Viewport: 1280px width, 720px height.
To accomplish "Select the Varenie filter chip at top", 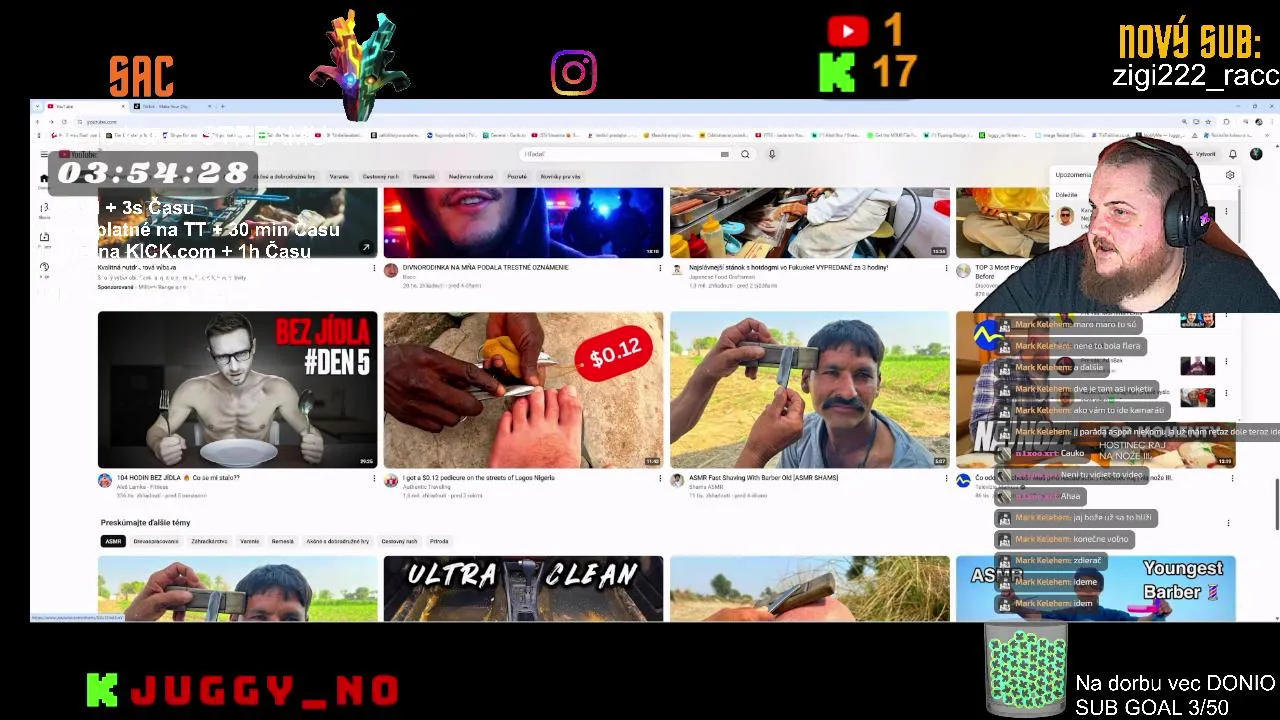I will click(339, 176).
